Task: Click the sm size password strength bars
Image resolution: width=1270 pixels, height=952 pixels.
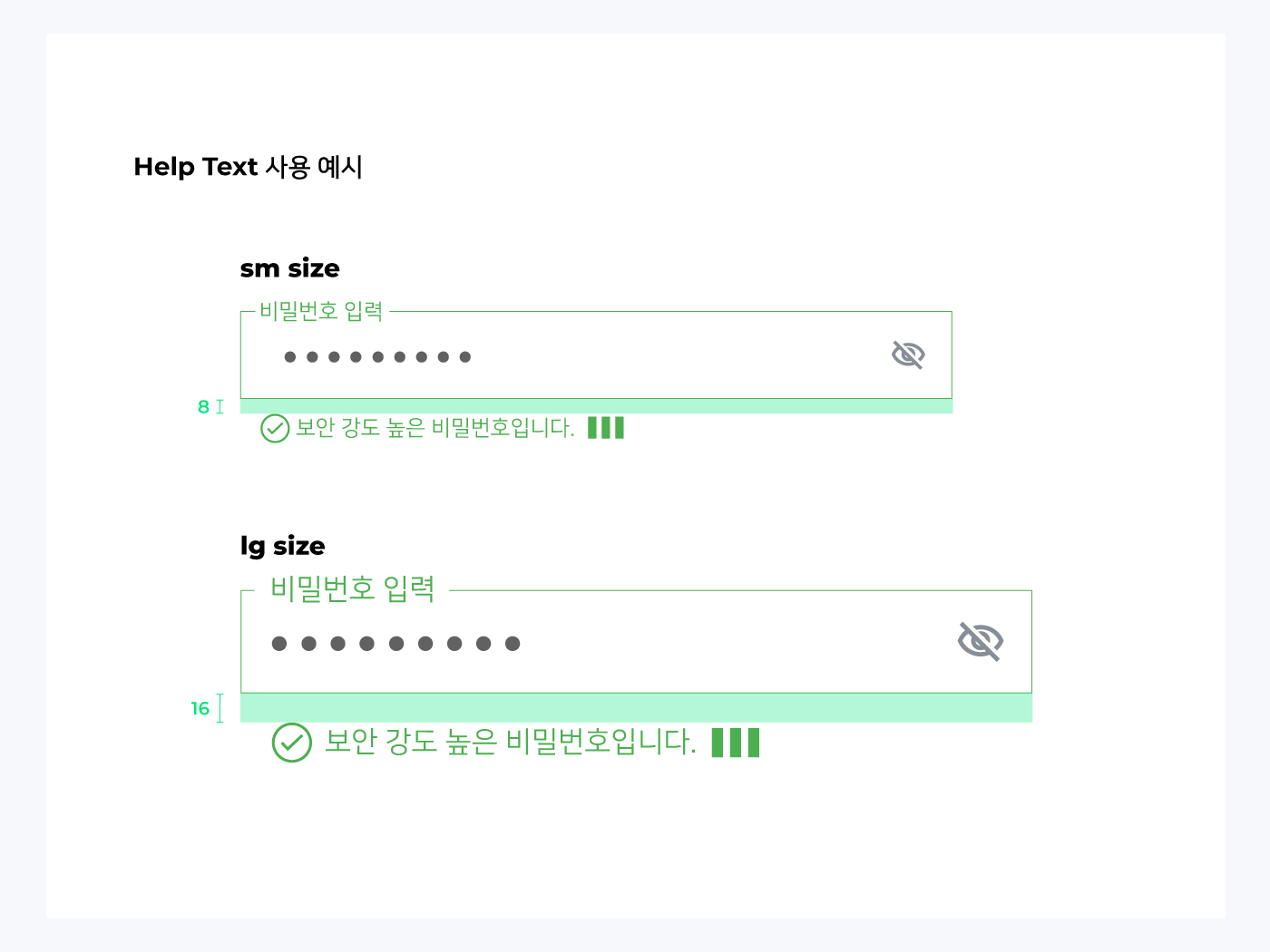Action: [x=606, y=427]
